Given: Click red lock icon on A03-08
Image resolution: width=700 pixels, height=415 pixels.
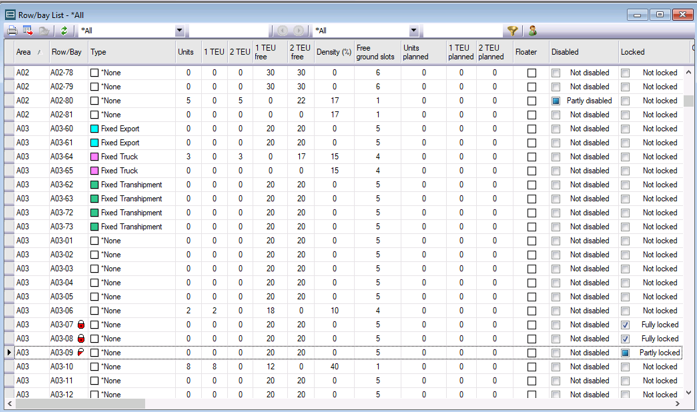Looking at the screenshot, I should tap(81, 338).
